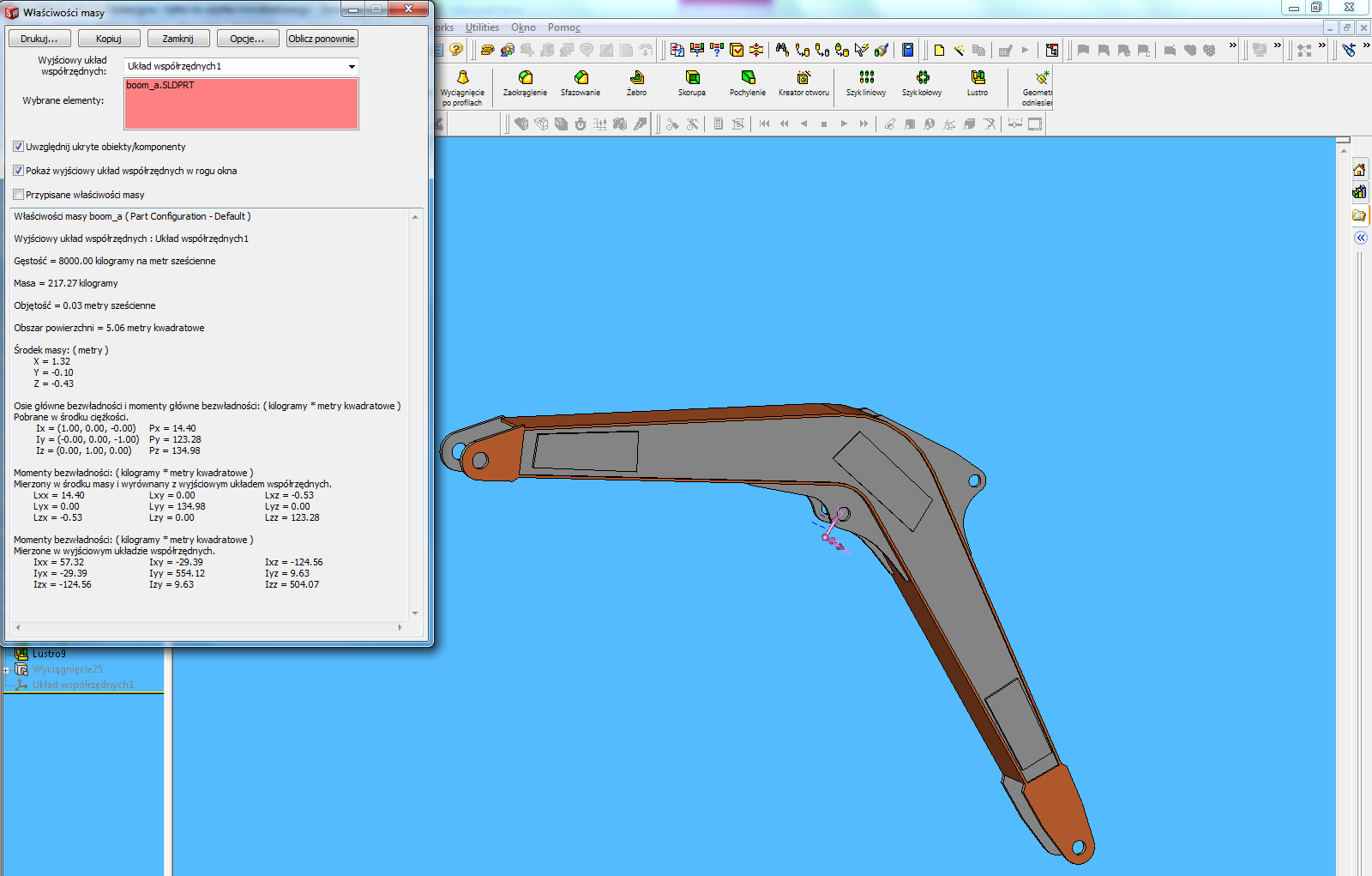Click the playback play button in lower toolbar

[x=844, y=124]
